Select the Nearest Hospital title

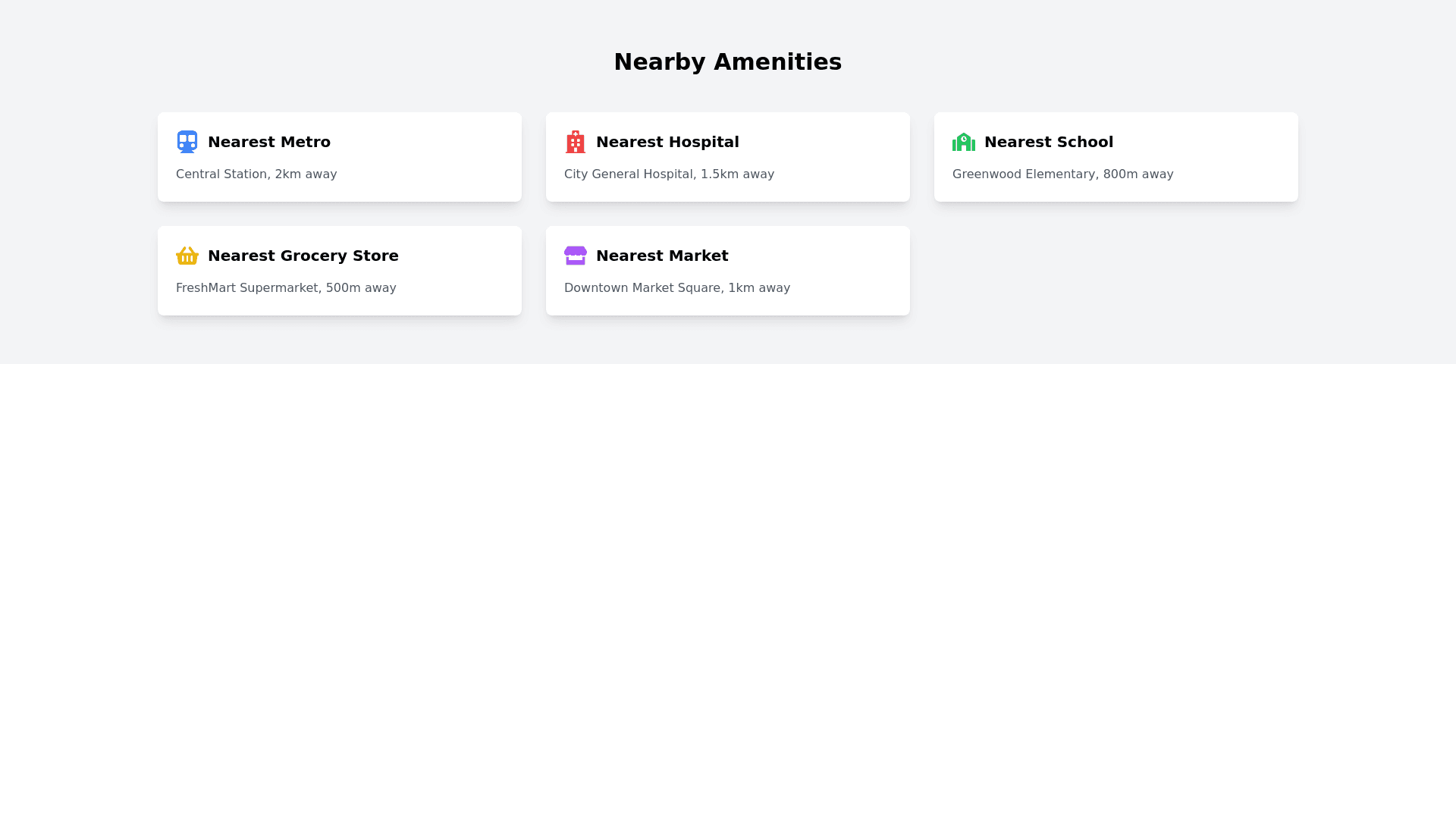click(x=667, y=142)
